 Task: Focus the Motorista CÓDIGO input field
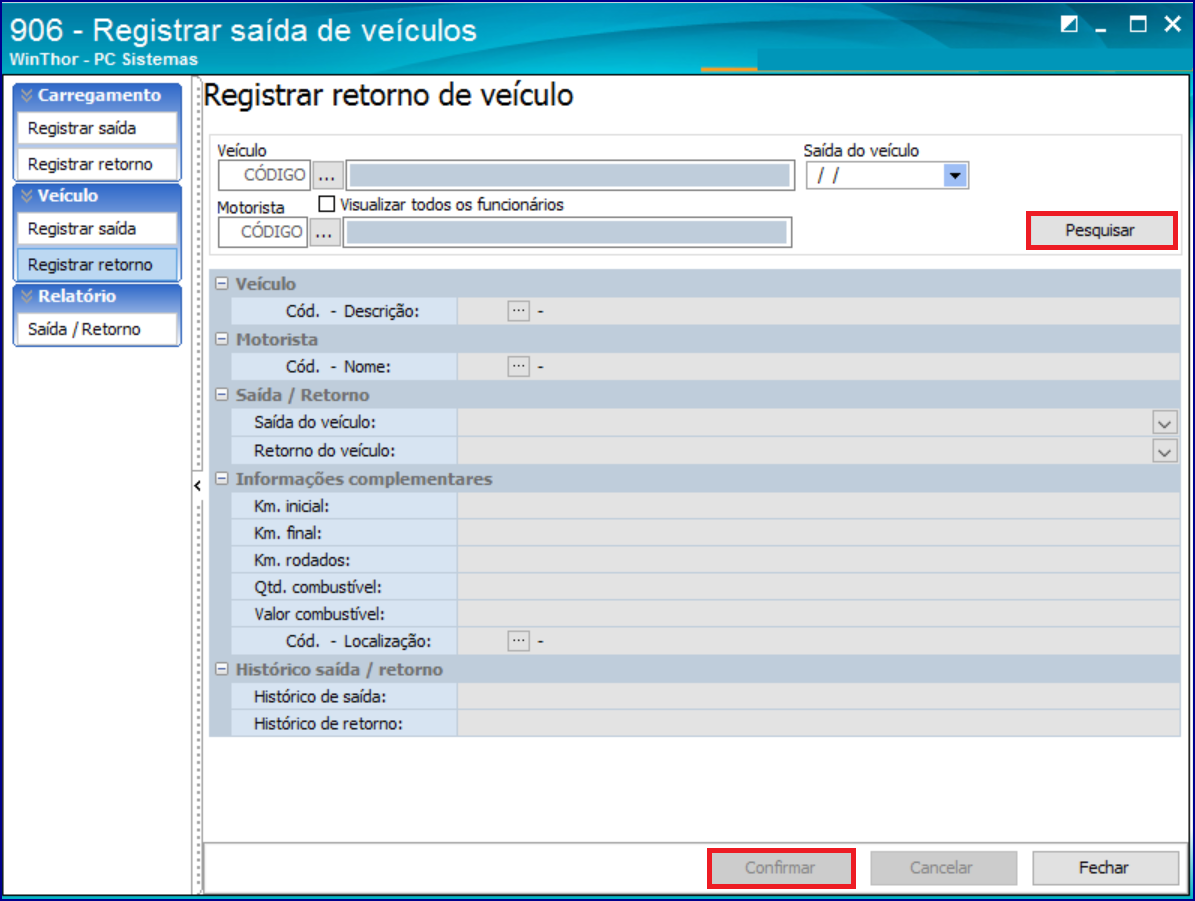[262, 232]
